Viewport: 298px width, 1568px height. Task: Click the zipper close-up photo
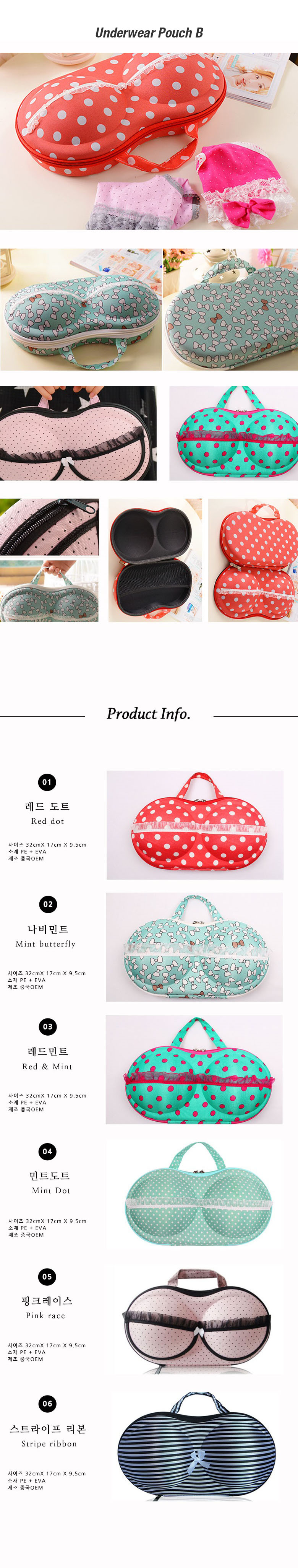pos(49,527)
